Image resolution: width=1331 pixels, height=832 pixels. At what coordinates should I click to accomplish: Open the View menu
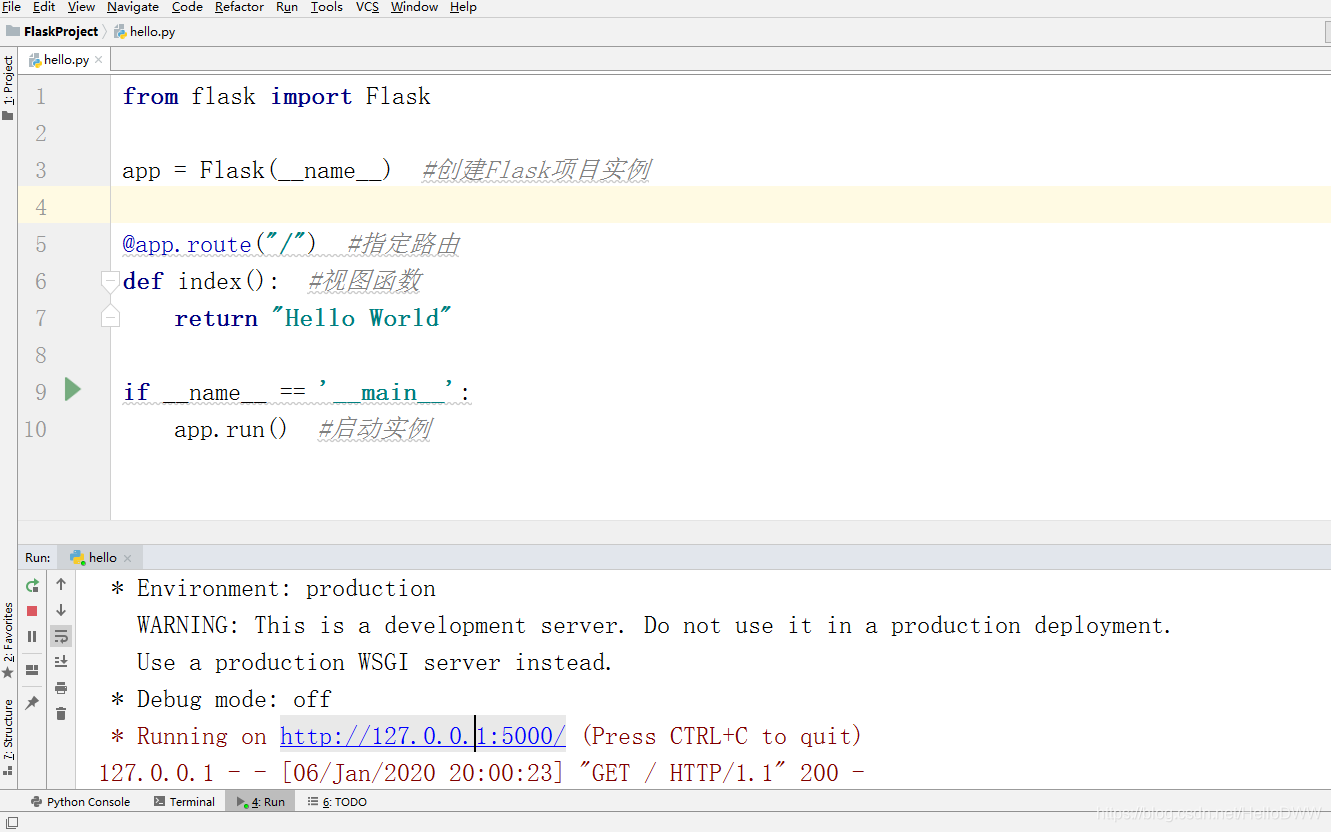[x=81, y=7]
